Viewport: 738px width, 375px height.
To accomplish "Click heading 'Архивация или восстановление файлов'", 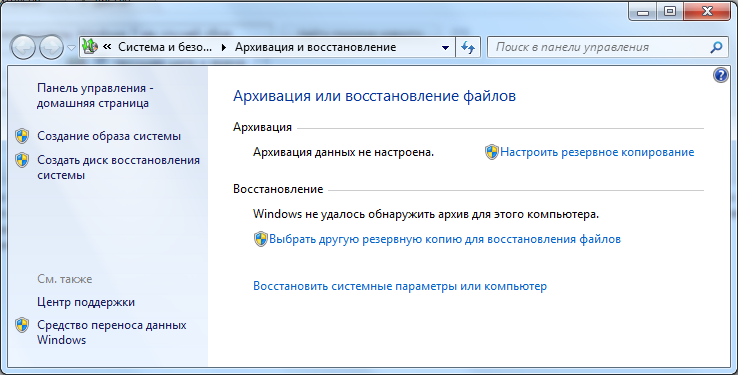I will [x=375, y=96].
